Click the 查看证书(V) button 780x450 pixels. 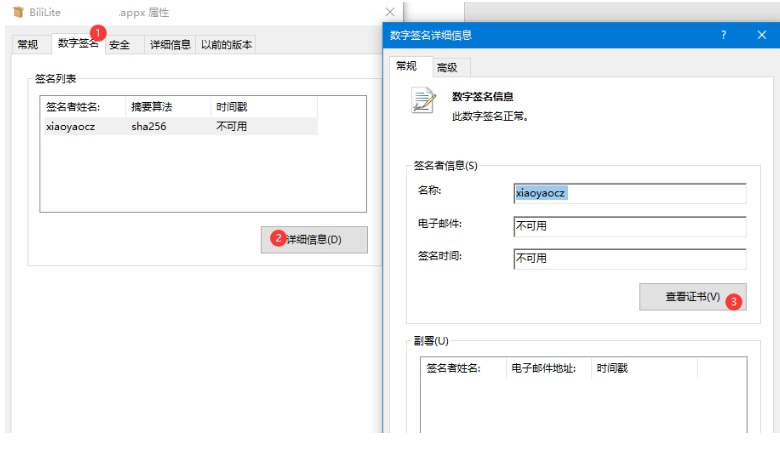(x=693, y=297)
